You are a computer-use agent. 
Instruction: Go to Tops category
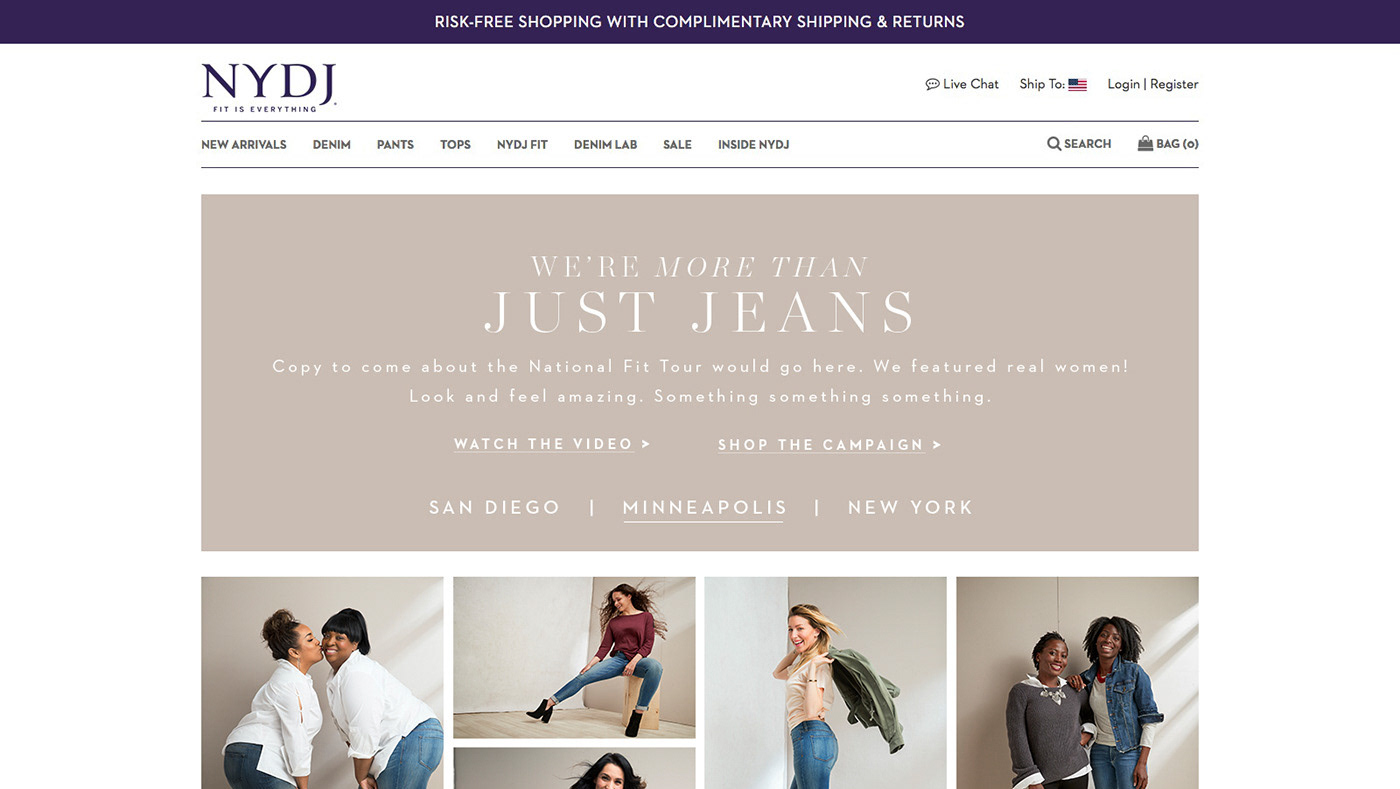(455, 145)
